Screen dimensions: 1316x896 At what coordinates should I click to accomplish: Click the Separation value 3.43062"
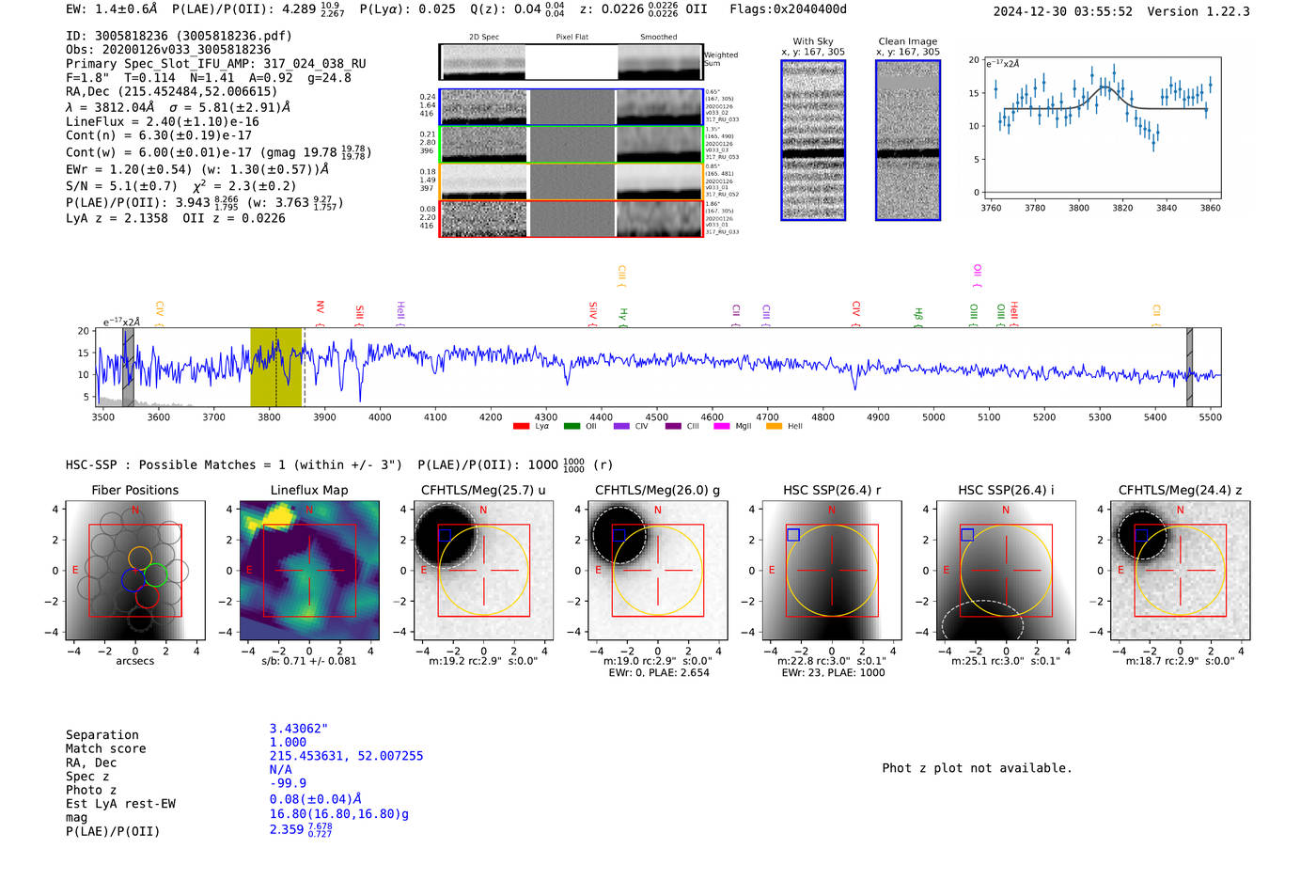[299, 729]
